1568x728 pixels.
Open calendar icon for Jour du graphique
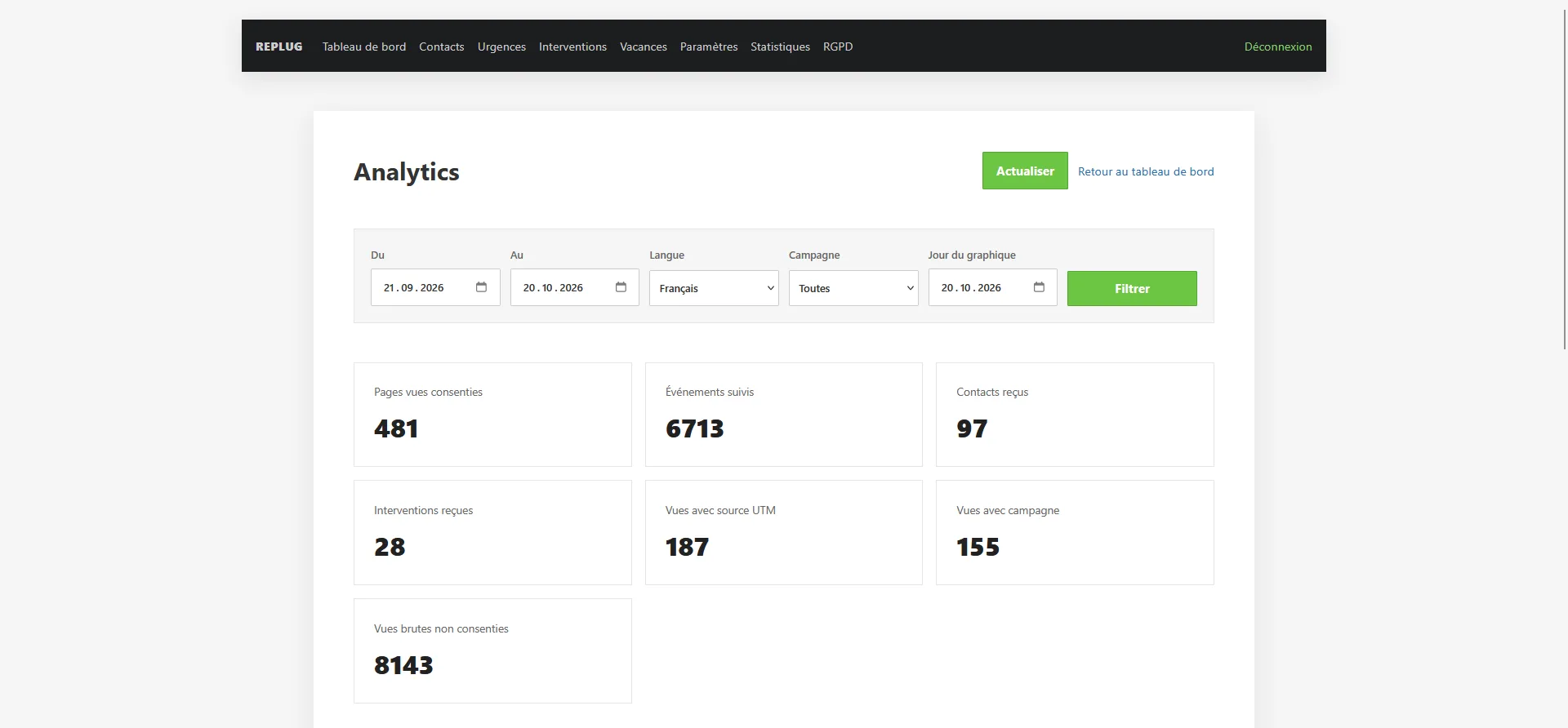coord(1039,287)
